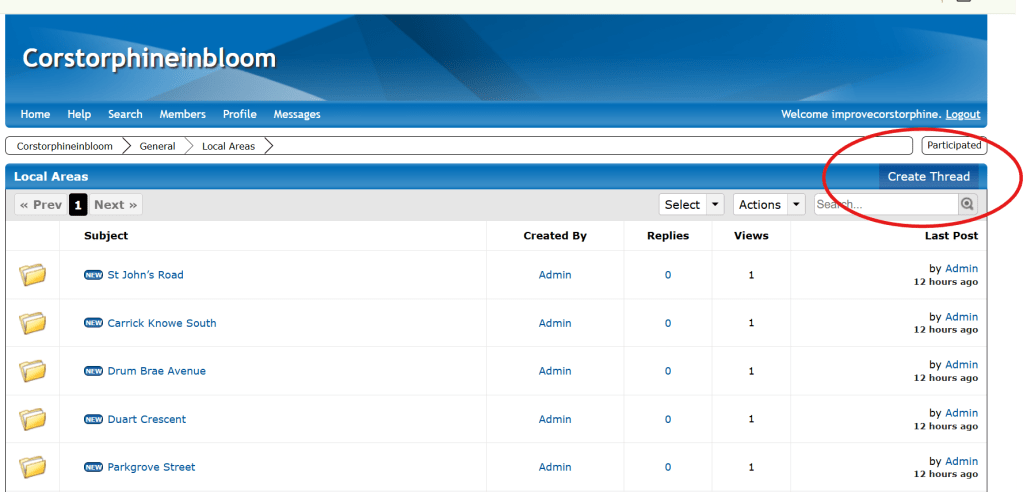Click the Corstorphineinbloom site title
This screenshot has height=492, width=1023.
[x=149, y=59]
